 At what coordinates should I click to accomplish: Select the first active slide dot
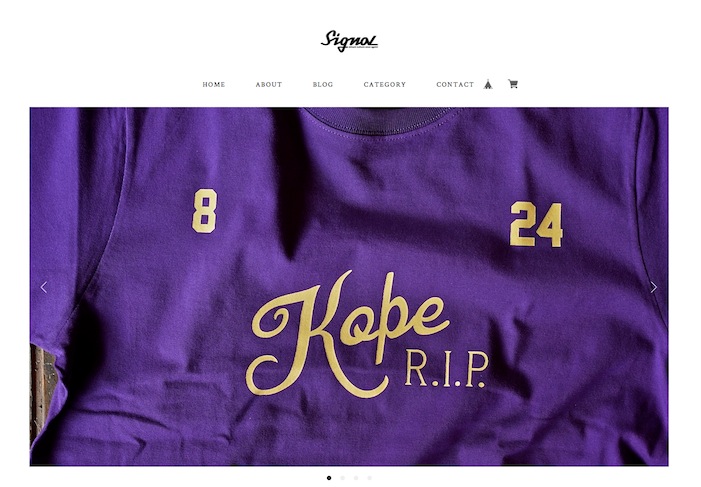[x=329, y=478]
